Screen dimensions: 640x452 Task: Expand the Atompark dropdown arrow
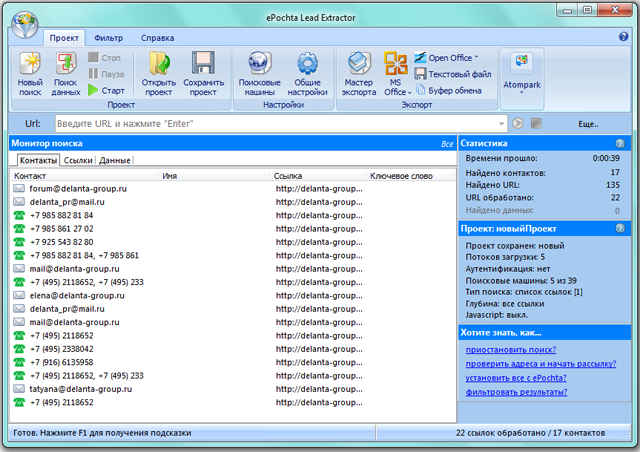coord(521,93)
